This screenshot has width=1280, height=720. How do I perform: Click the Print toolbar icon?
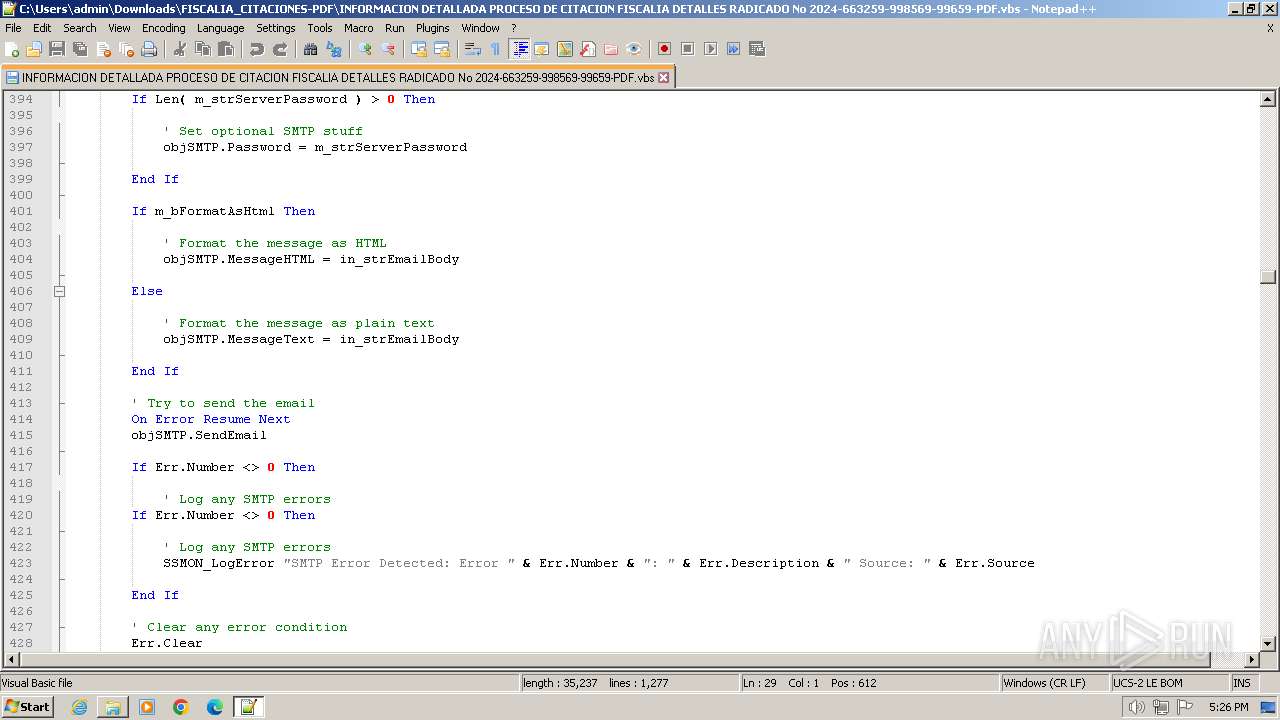pos(149,49)
